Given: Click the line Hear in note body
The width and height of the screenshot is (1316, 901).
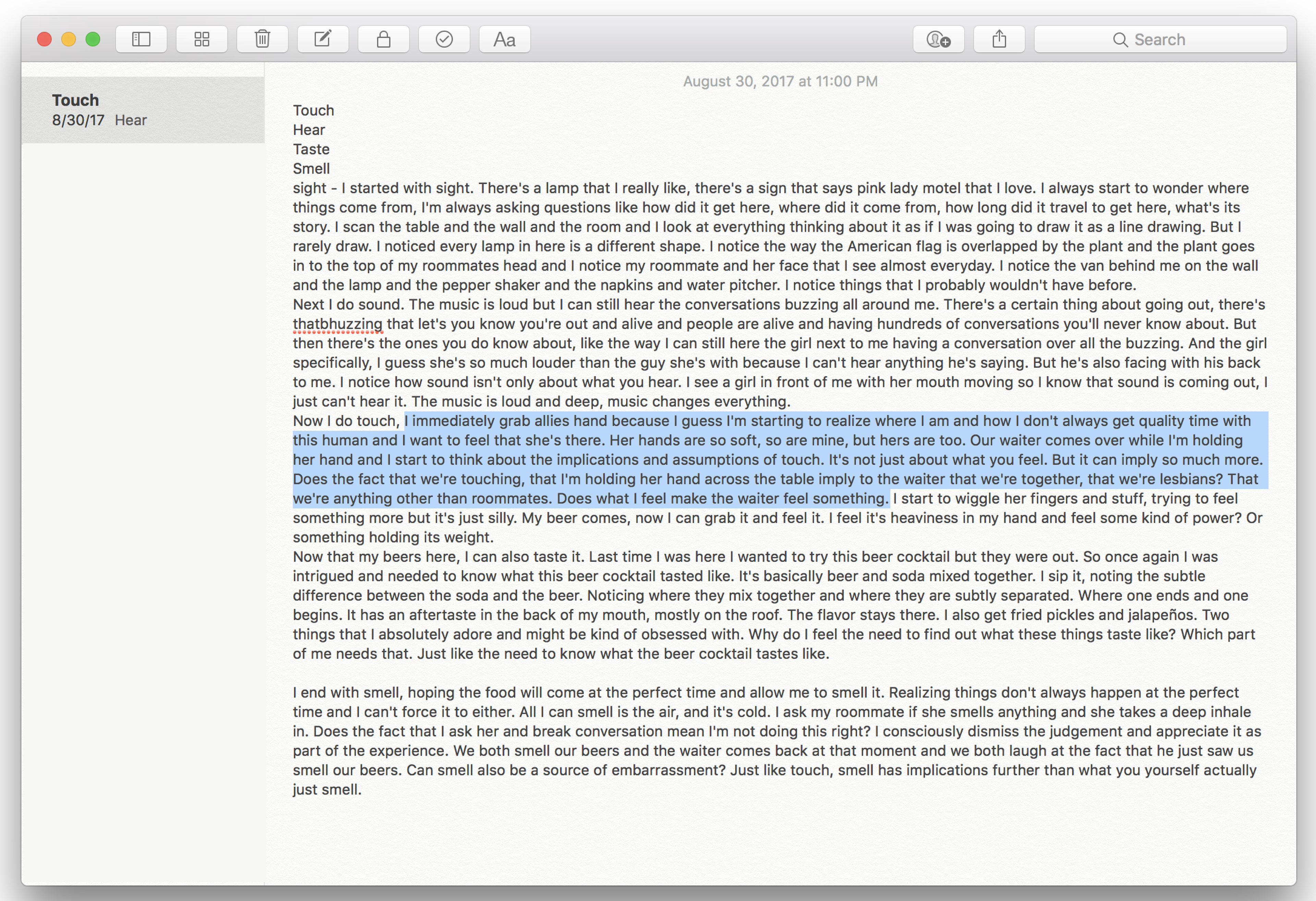Looking at the screenshot, I should (309, 130).
